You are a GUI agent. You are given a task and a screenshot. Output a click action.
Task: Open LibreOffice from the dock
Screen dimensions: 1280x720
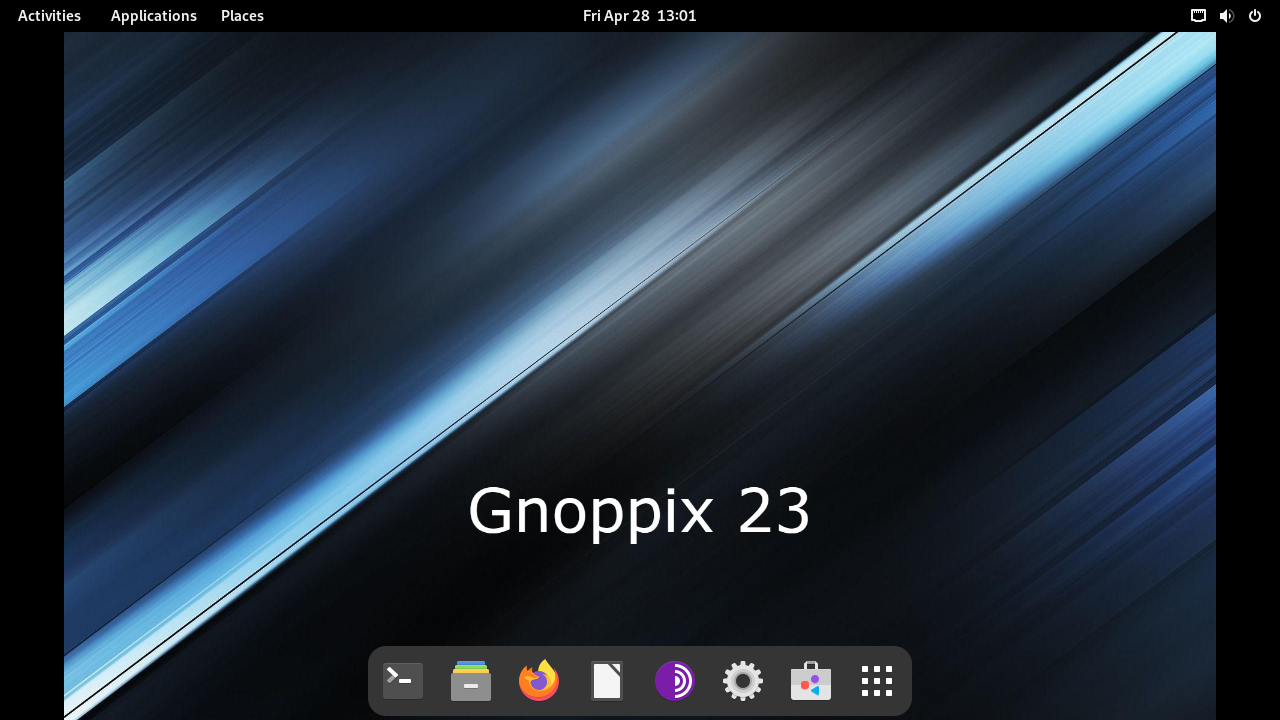(607, 681)
